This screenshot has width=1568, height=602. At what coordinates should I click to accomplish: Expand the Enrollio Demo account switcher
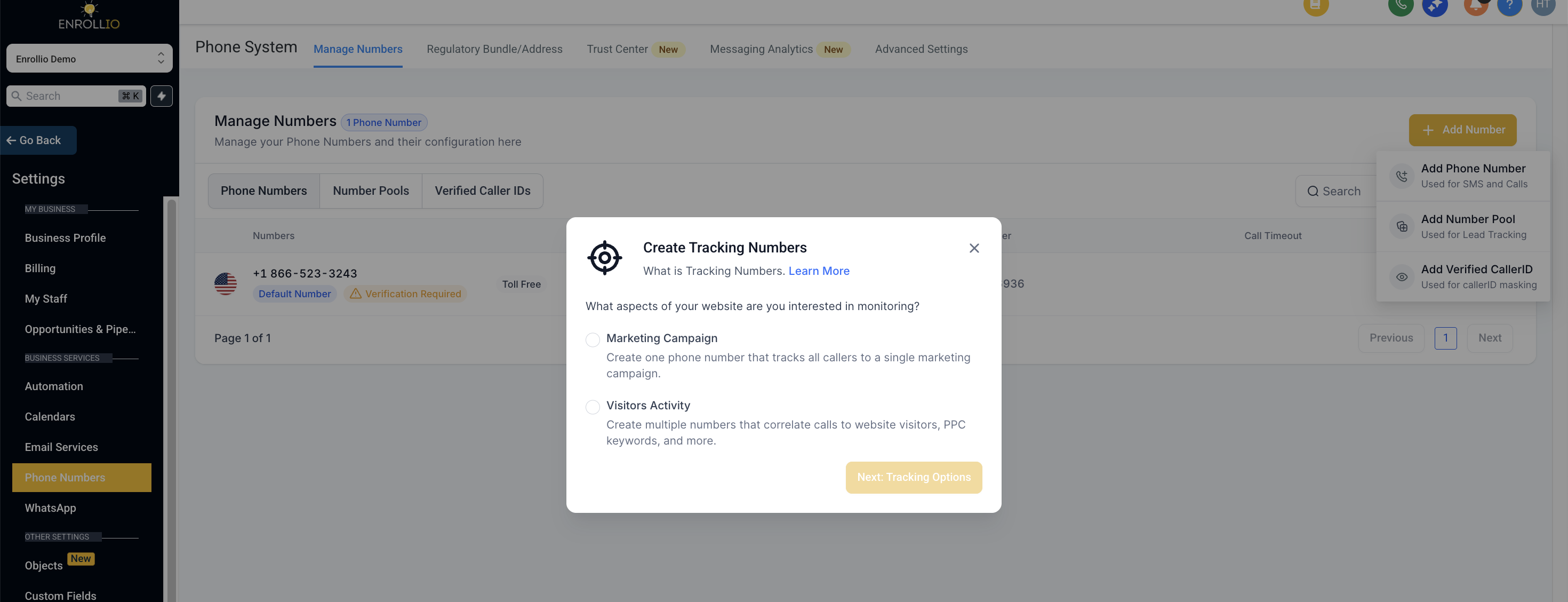[x=90, y=59]
